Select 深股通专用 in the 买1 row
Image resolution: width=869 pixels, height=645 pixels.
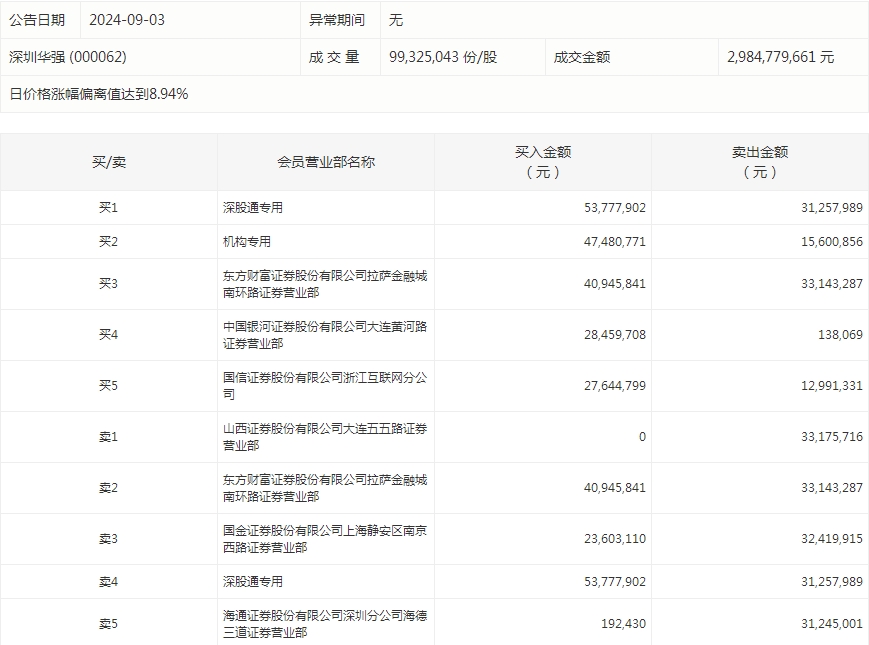253,208
